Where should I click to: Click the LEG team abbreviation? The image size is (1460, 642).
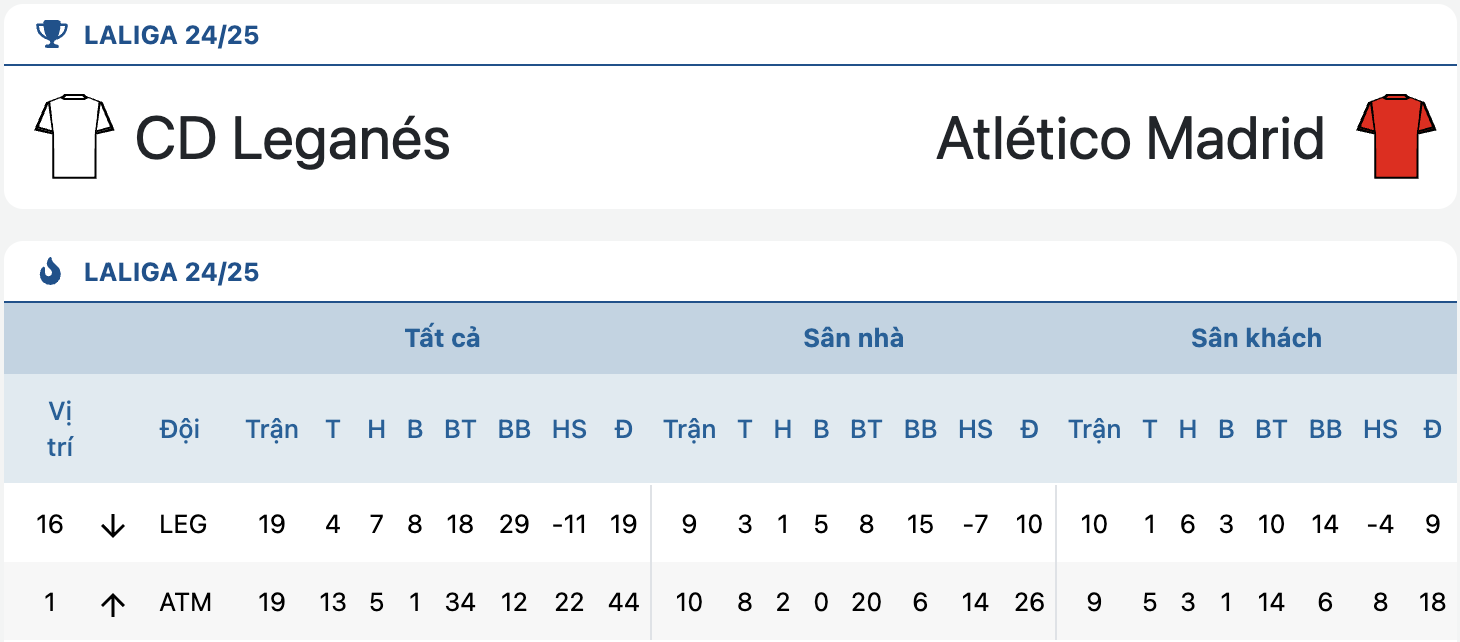click(x=183, y=524)
